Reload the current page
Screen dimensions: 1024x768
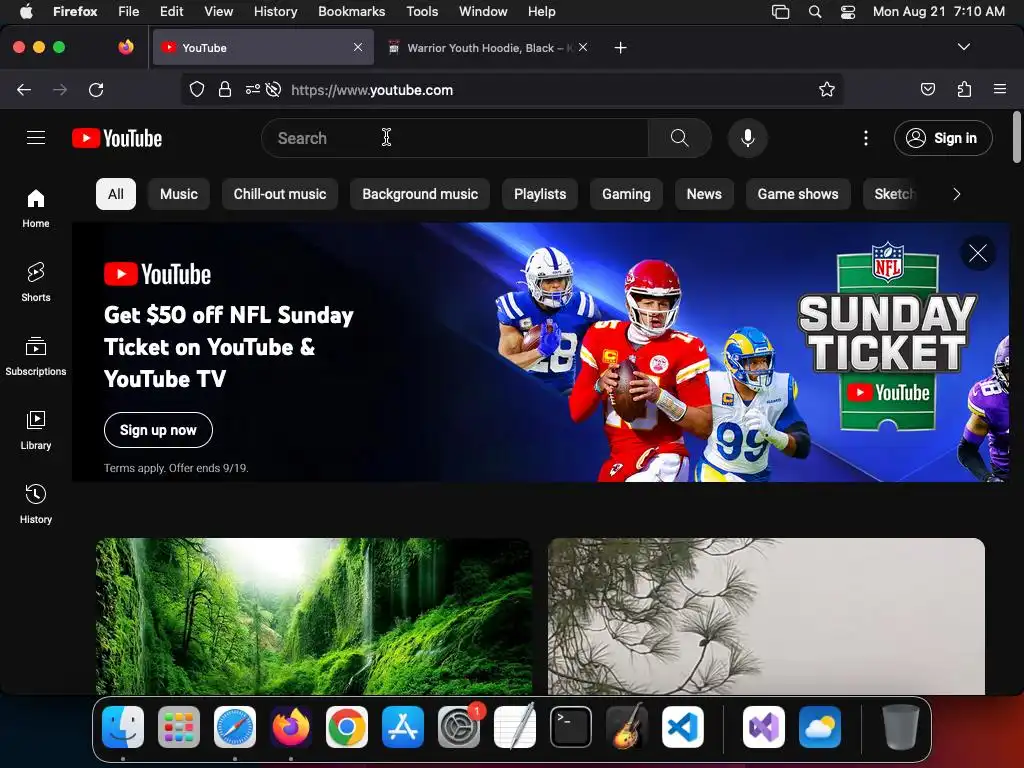coord(96,89)
